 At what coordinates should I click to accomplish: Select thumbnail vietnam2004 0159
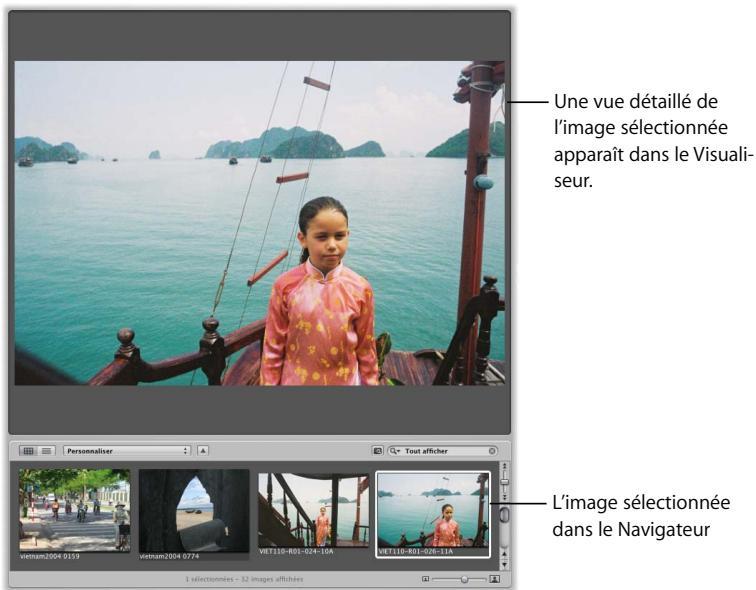pyautogui.click(x=74, y=510)
